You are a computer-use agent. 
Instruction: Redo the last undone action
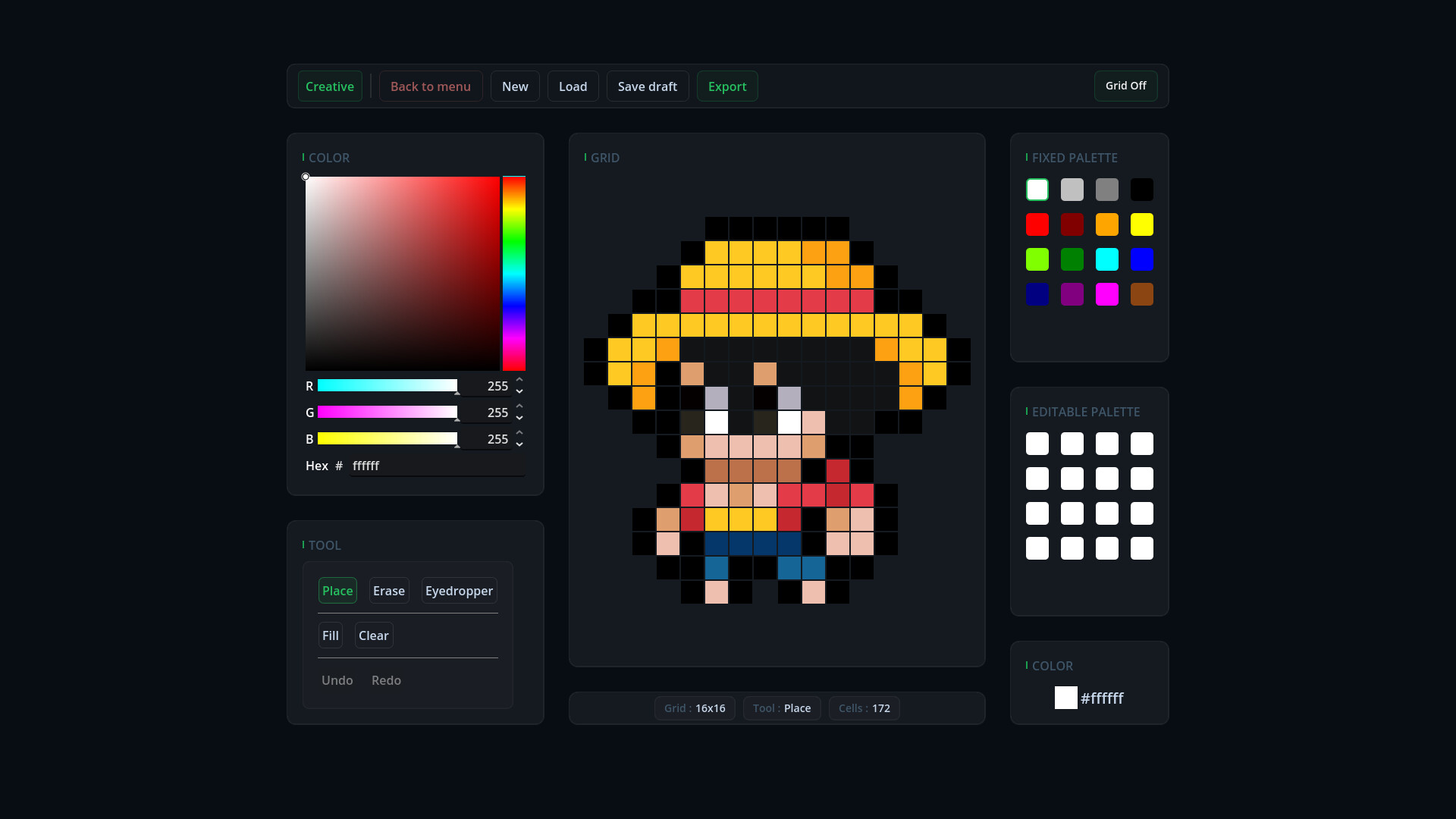(386, 680)
